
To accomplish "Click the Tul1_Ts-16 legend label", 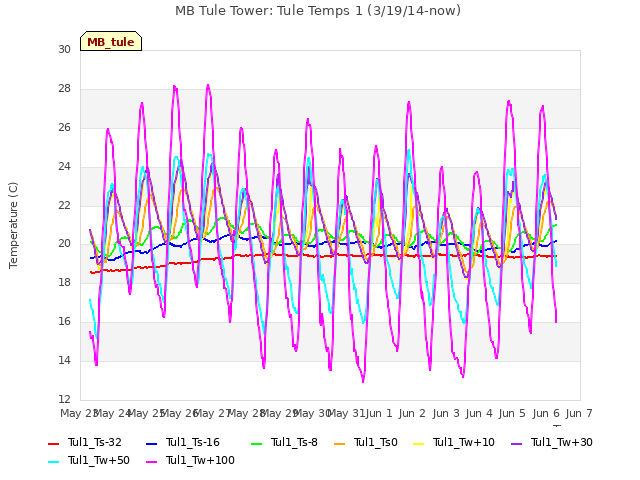I will 193,442.
